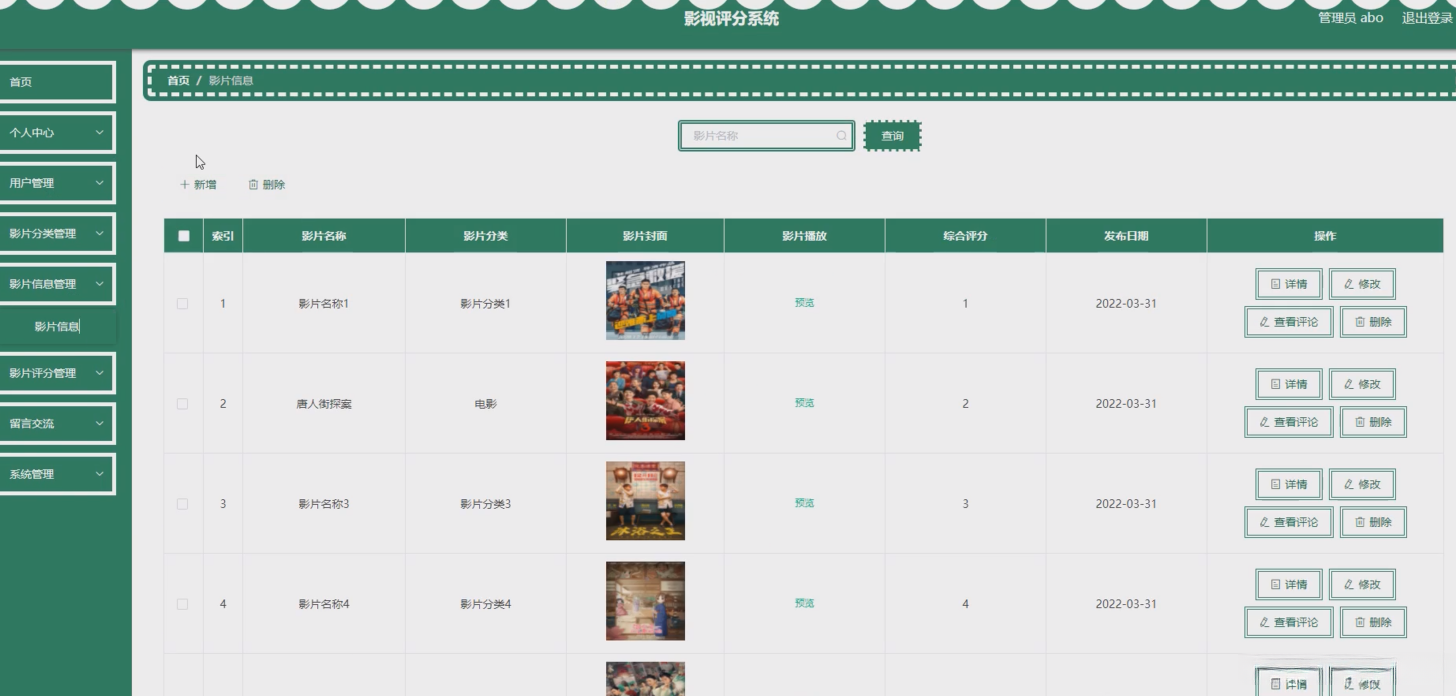
Task: Check the box for row 影片名称4
Action: tap(182, 604)
